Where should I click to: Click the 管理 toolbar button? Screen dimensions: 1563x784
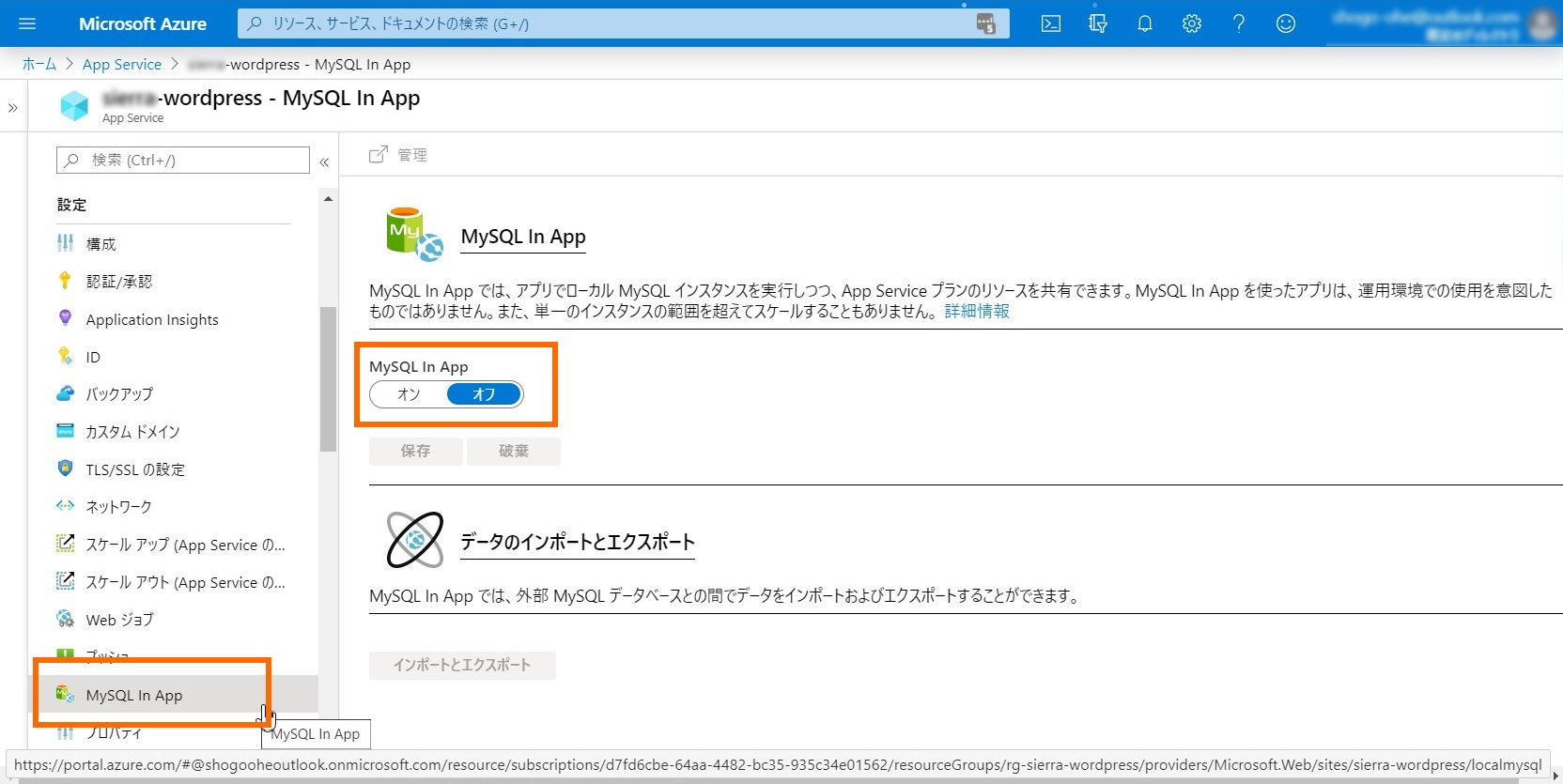398,155
